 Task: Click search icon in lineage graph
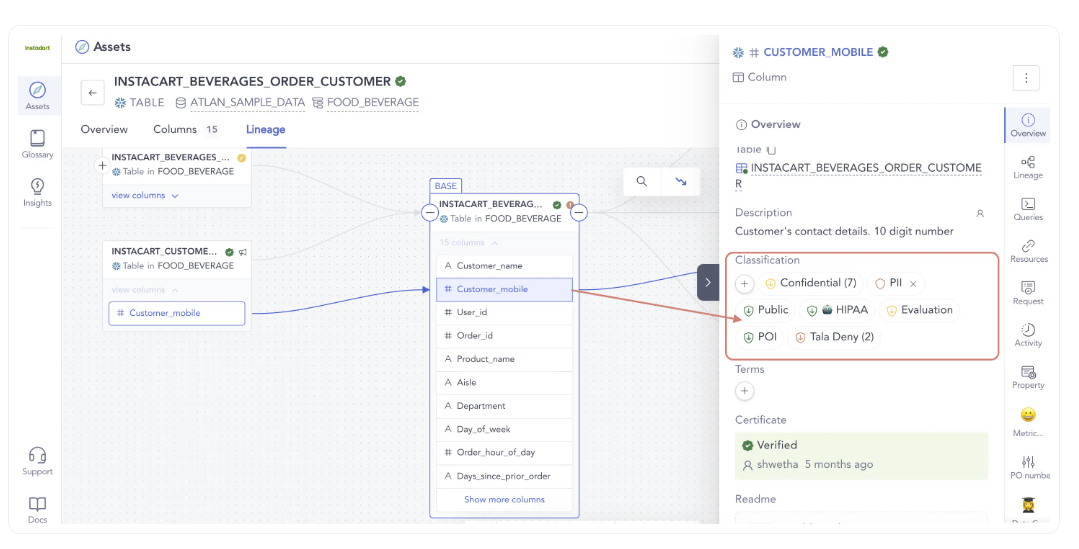pyautogui.click(x=642, y=182)
